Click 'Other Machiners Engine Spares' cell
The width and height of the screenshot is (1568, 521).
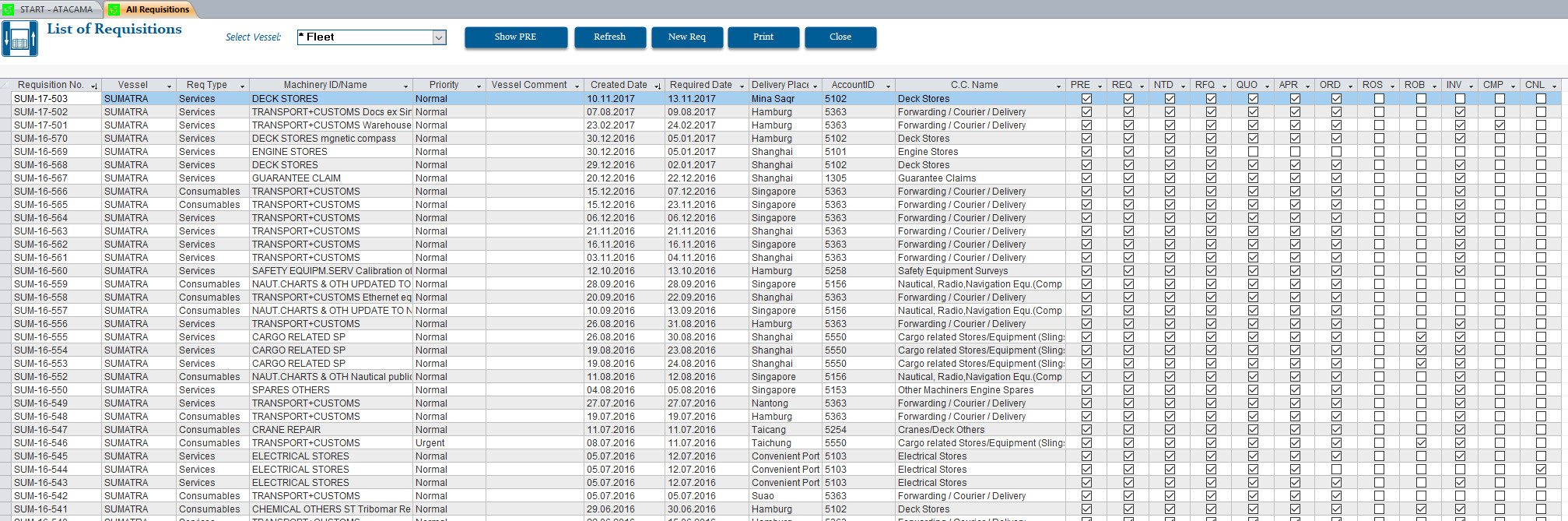tap(980, 390)
